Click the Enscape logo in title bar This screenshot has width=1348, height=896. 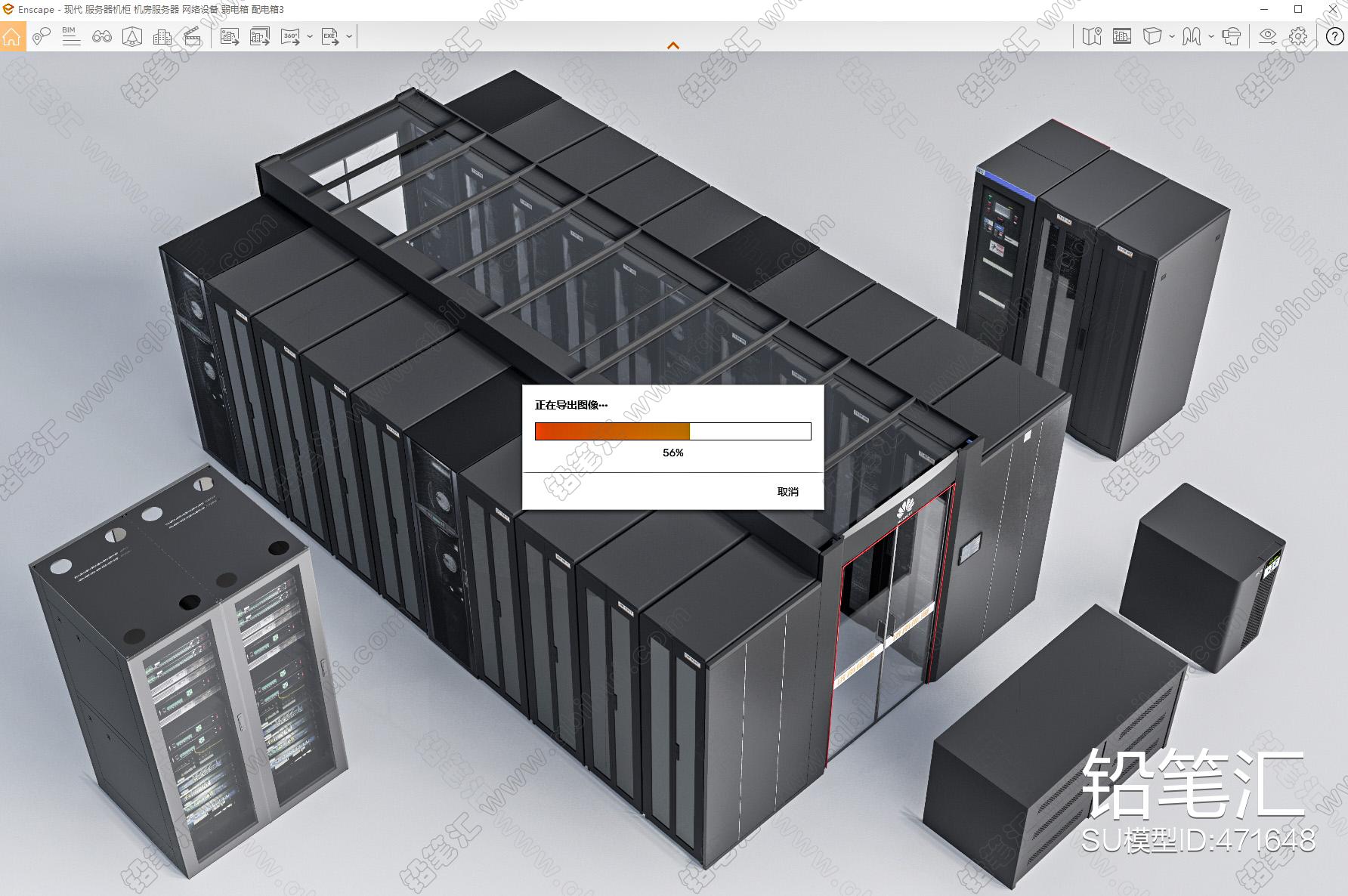point(9,9)
